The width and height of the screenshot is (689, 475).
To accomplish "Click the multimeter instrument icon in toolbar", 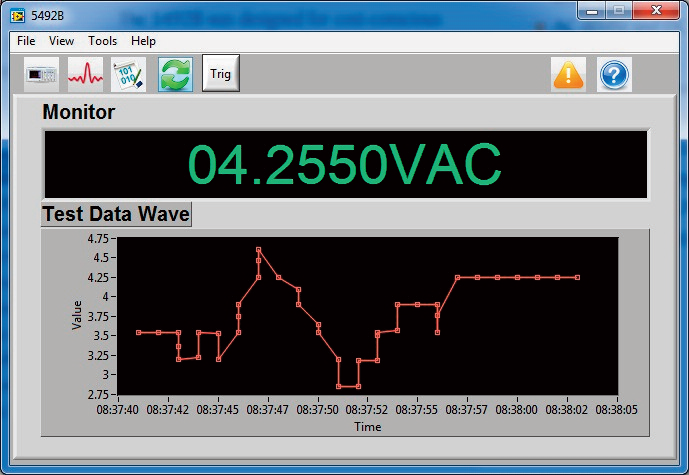I will (x=42, y=74).
